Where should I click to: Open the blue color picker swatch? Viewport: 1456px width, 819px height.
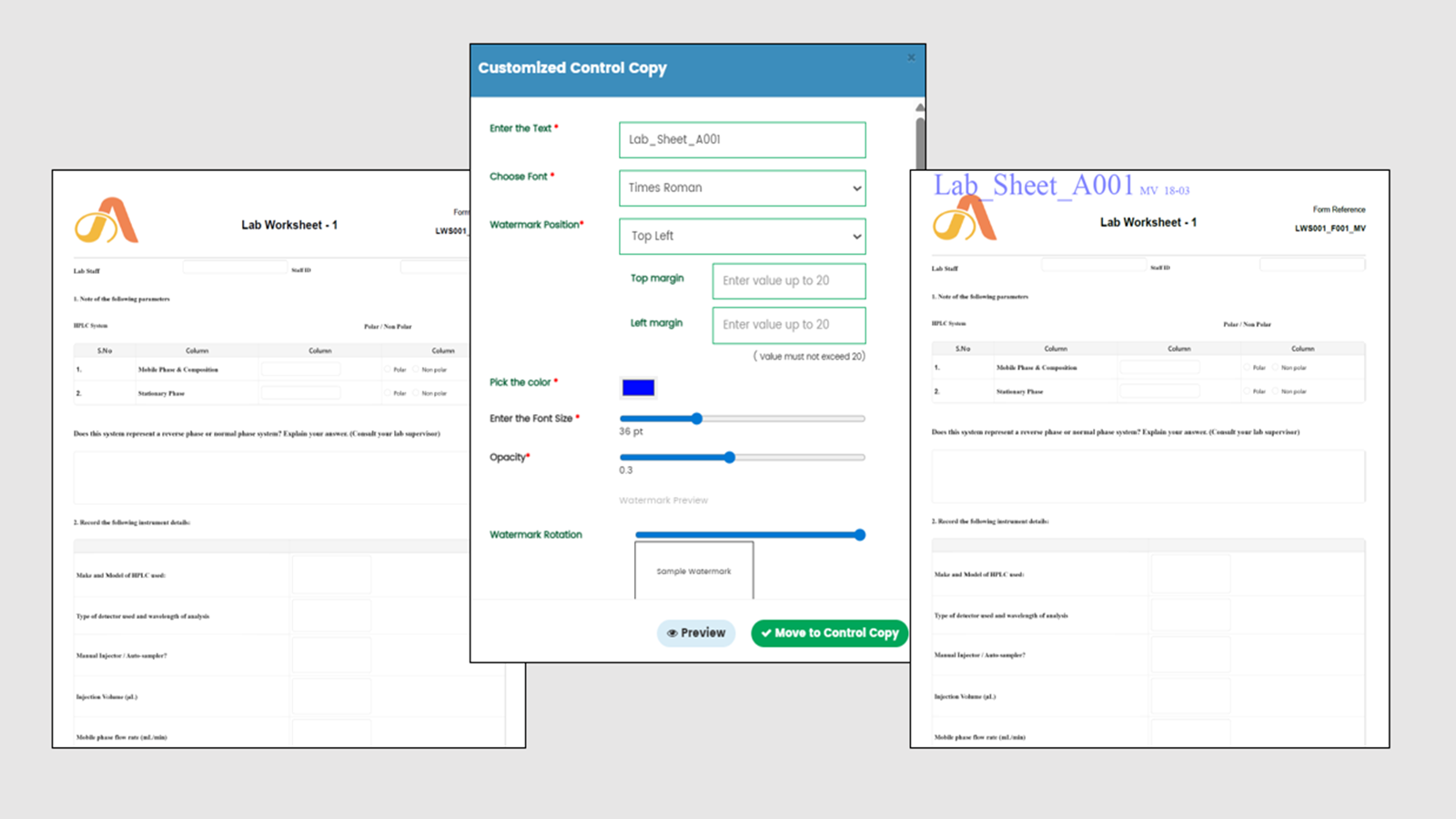point(638,388)
